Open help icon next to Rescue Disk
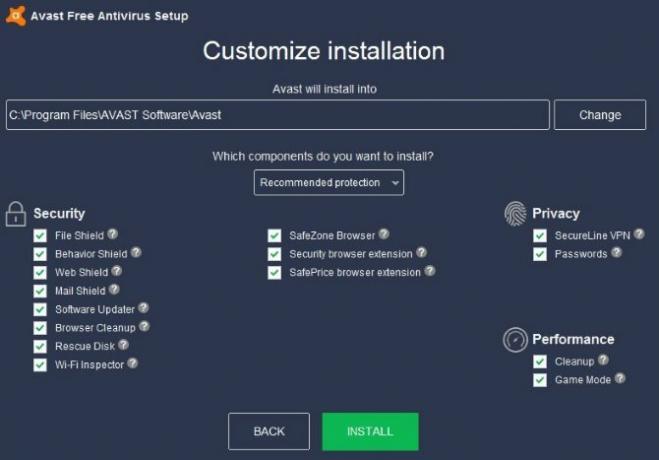This screenshot has width=659, height=460. coord(123,345)
